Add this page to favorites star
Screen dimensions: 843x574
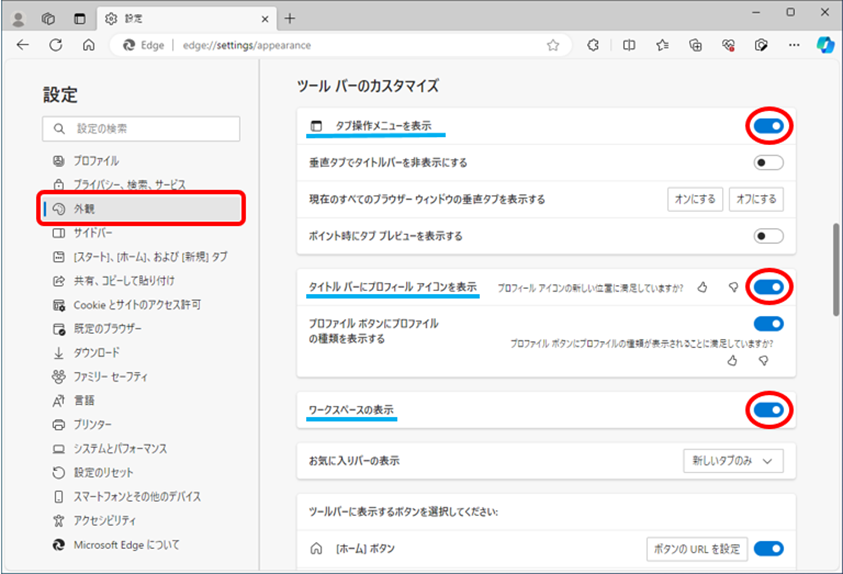coord(553,46)
